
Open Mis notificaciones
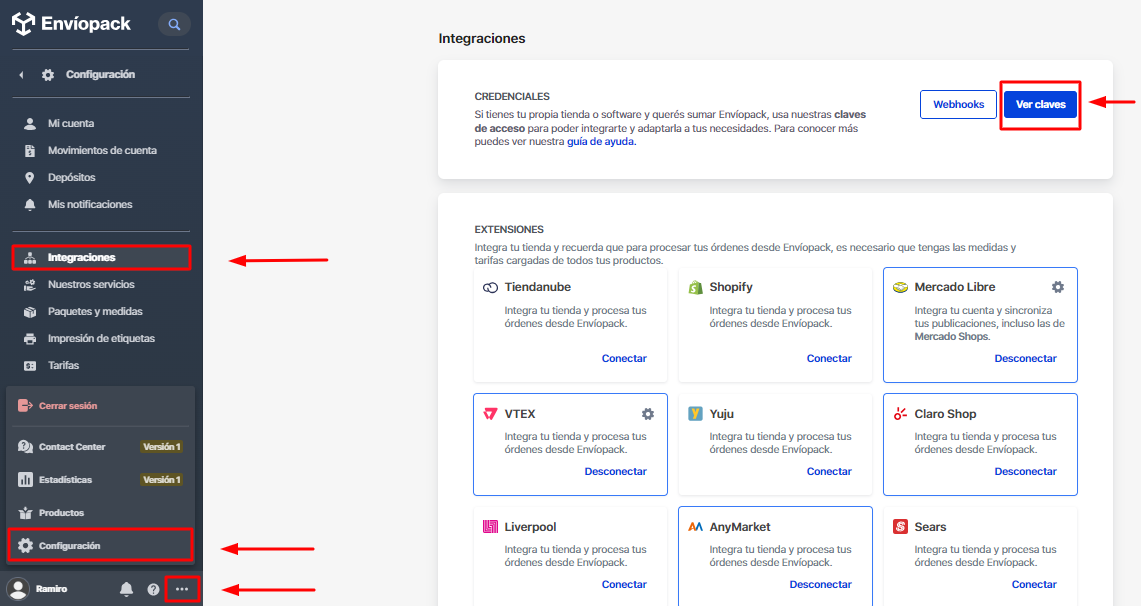click(x=90, y=204)
